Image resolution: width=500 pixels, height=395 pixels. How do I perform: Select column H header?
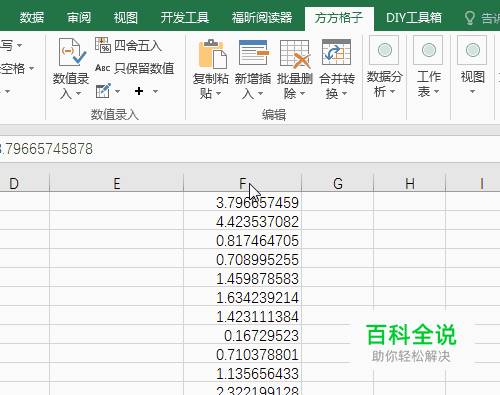click(x=410, y=183)
